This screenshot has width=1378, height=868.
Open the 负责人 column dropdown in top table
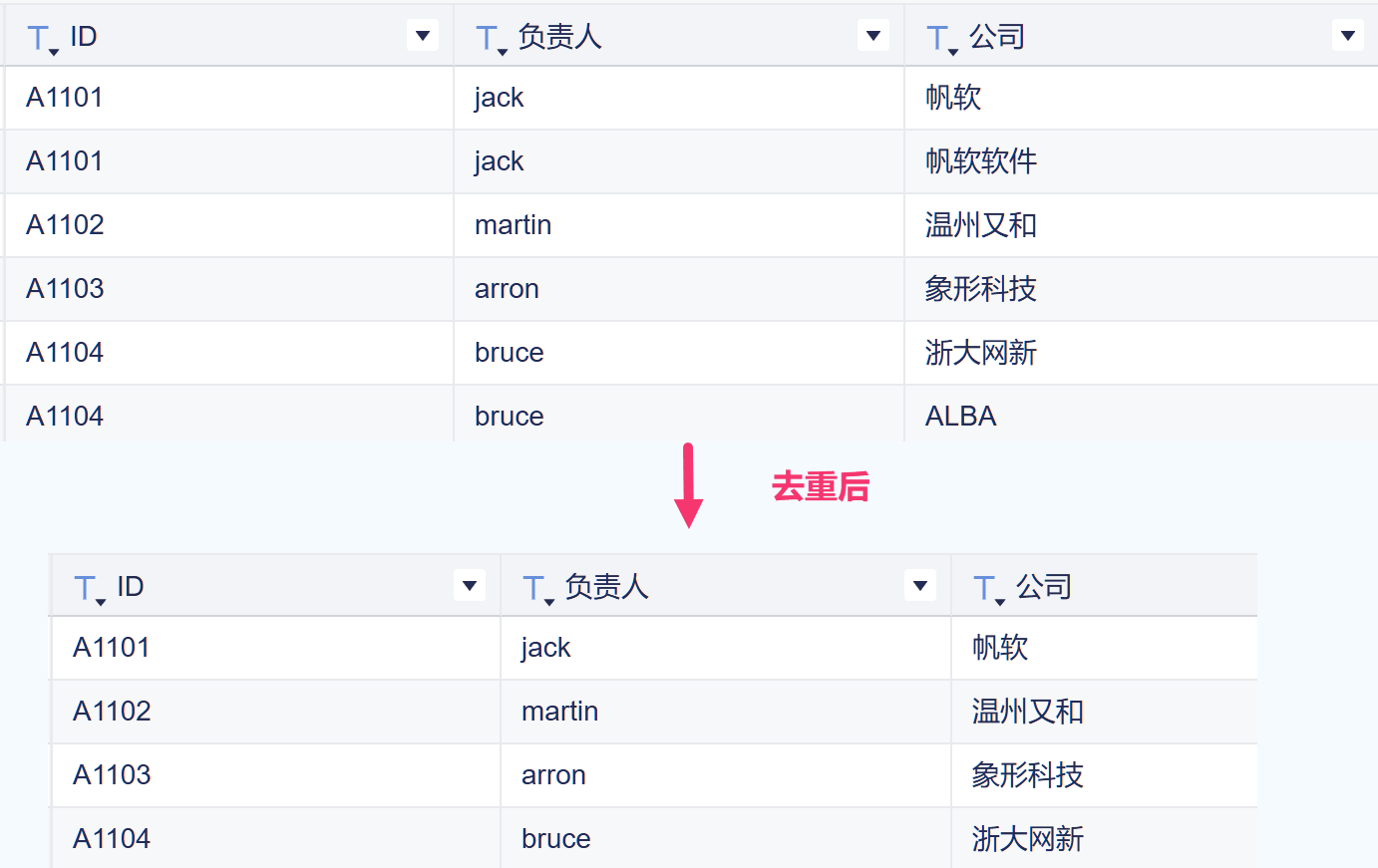(873, 36)
